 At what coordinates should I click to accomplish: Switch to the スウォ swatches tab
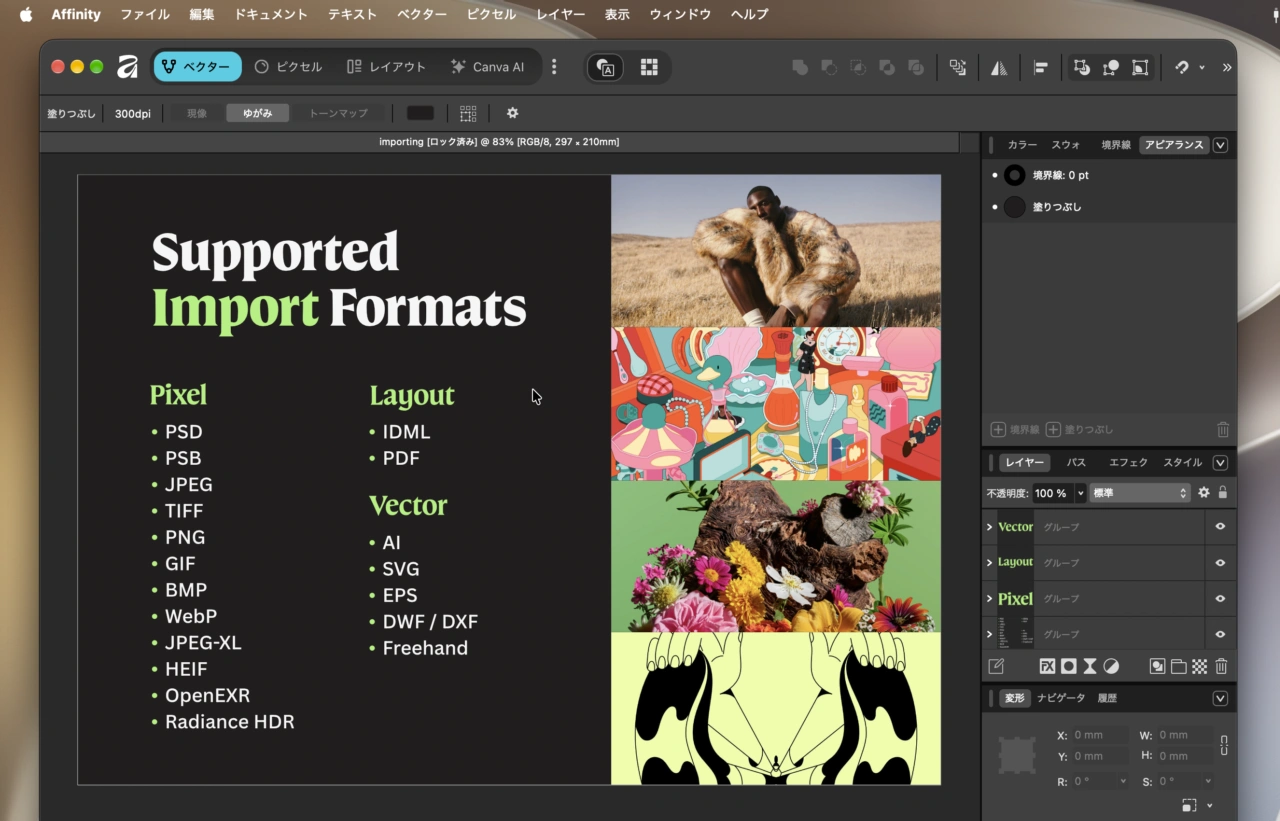[1066, 145]
